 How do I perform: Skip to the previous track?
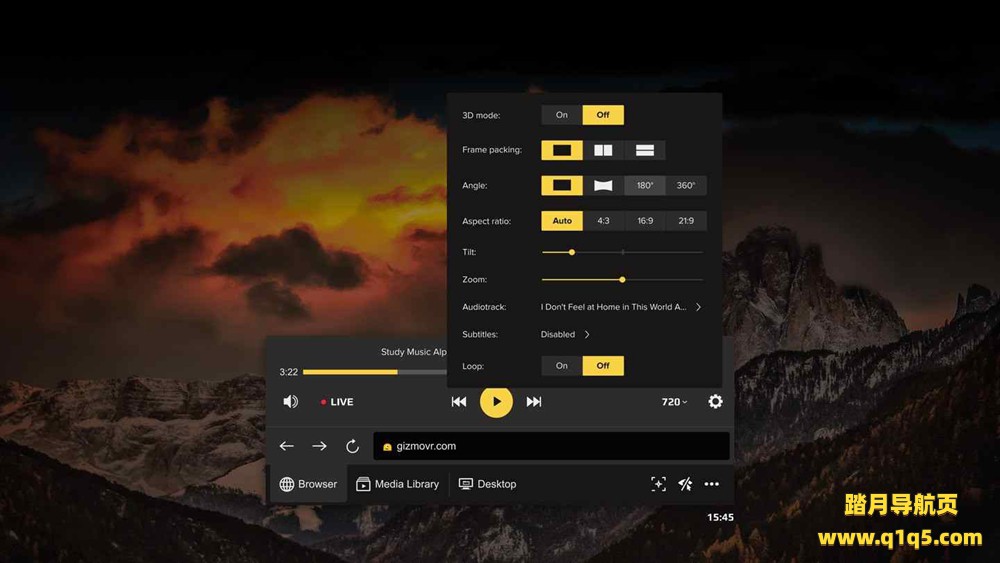(x=459, y=402)
